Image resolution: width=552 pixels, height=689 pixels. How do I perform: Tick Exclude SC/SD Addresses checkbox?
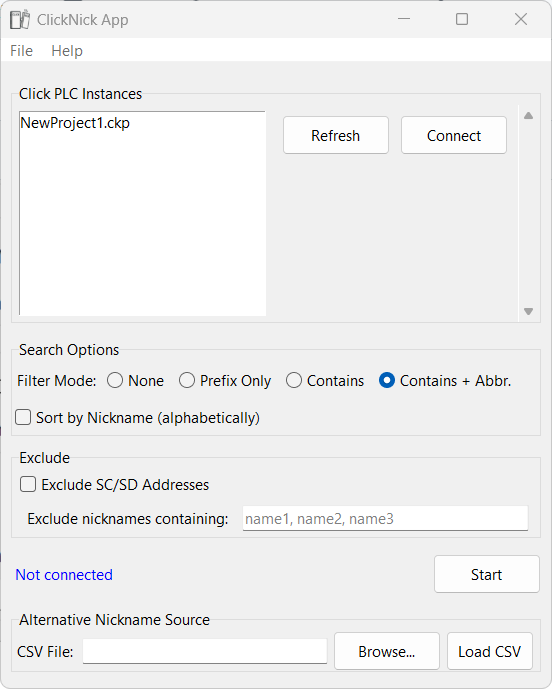click(28, 485)
